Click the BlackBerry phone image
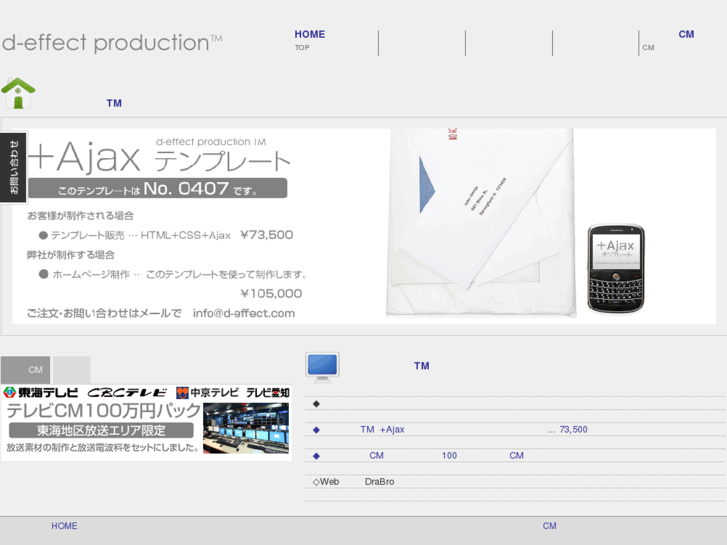This screenshot has width=727, height=545. [x=615, y=268]
